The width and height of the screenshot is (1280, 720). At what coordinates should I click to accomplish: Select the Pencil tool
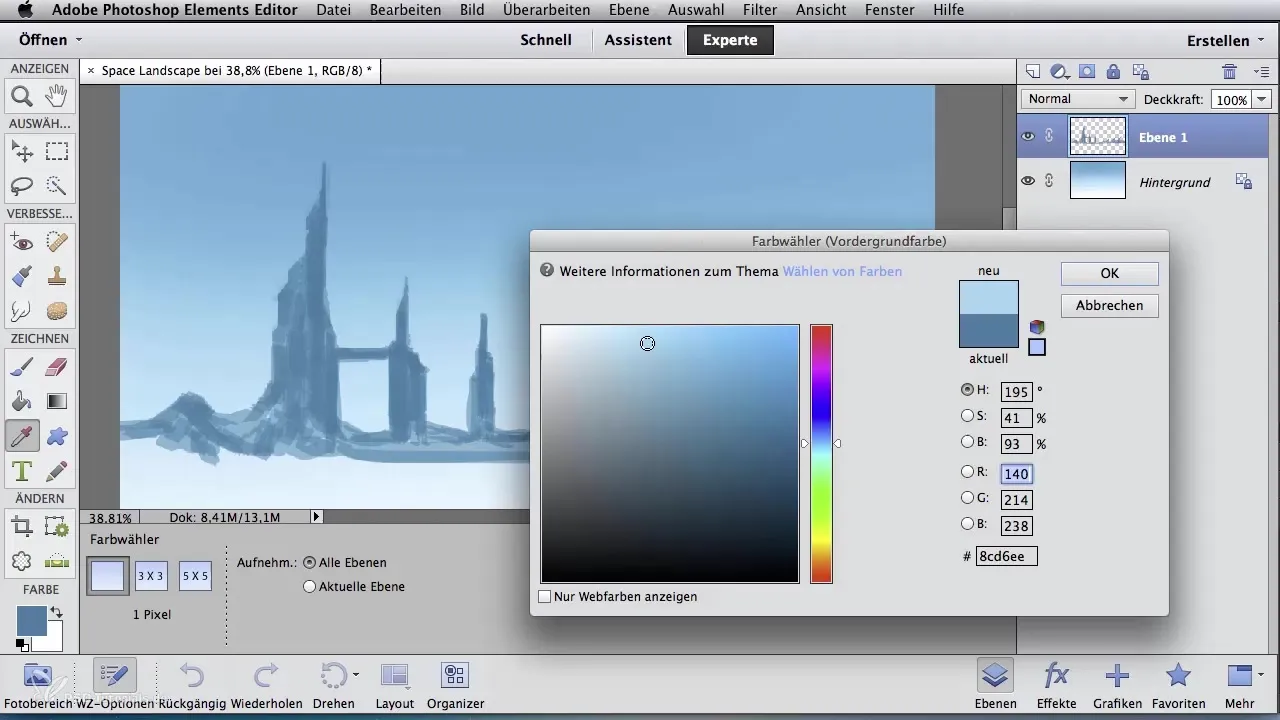pyautogui.click(x=57, y=469)
